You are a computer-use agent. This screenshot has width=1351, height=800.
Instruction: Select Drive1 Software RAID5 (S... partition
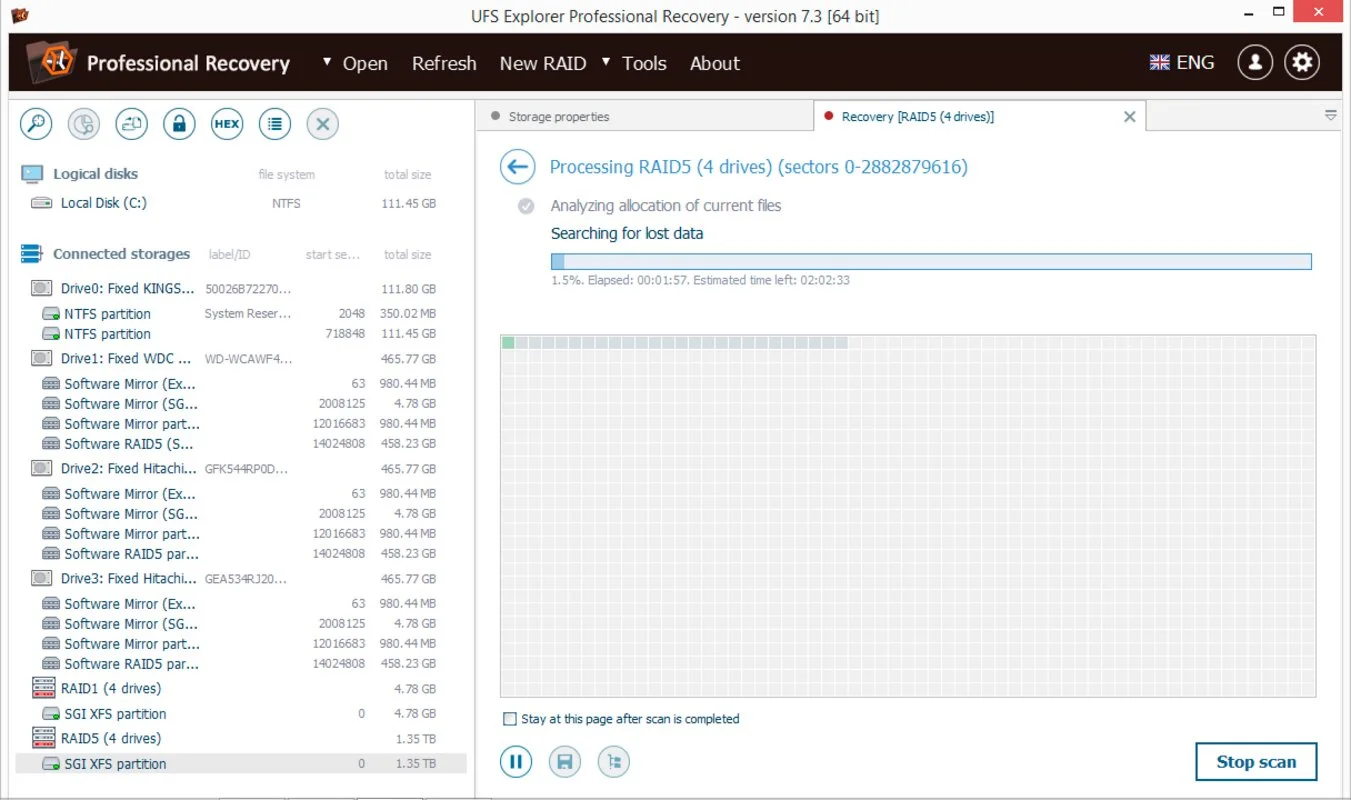point(239,443)
